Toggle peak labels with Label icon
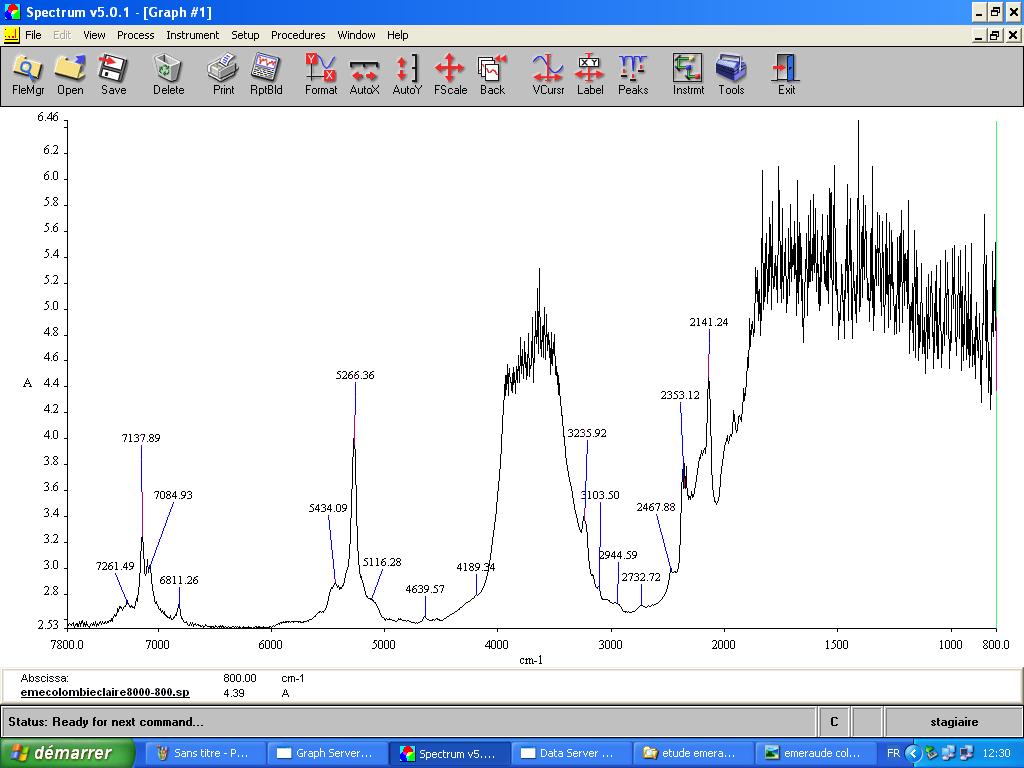The height and width of the screenshot is (768, 1024). (590, 75)
